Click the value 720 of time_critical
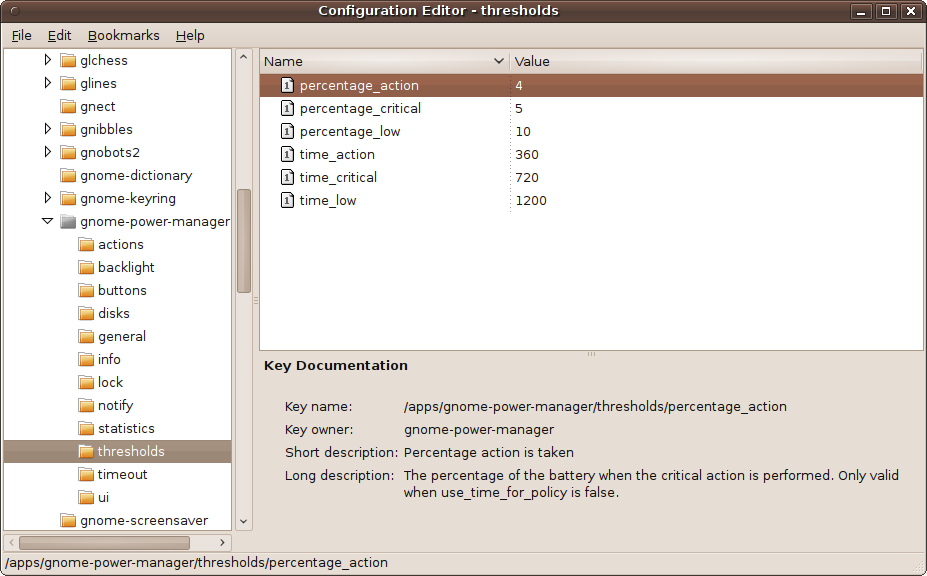The height and width of the screenshot is (576, 927). click(527, 177)
